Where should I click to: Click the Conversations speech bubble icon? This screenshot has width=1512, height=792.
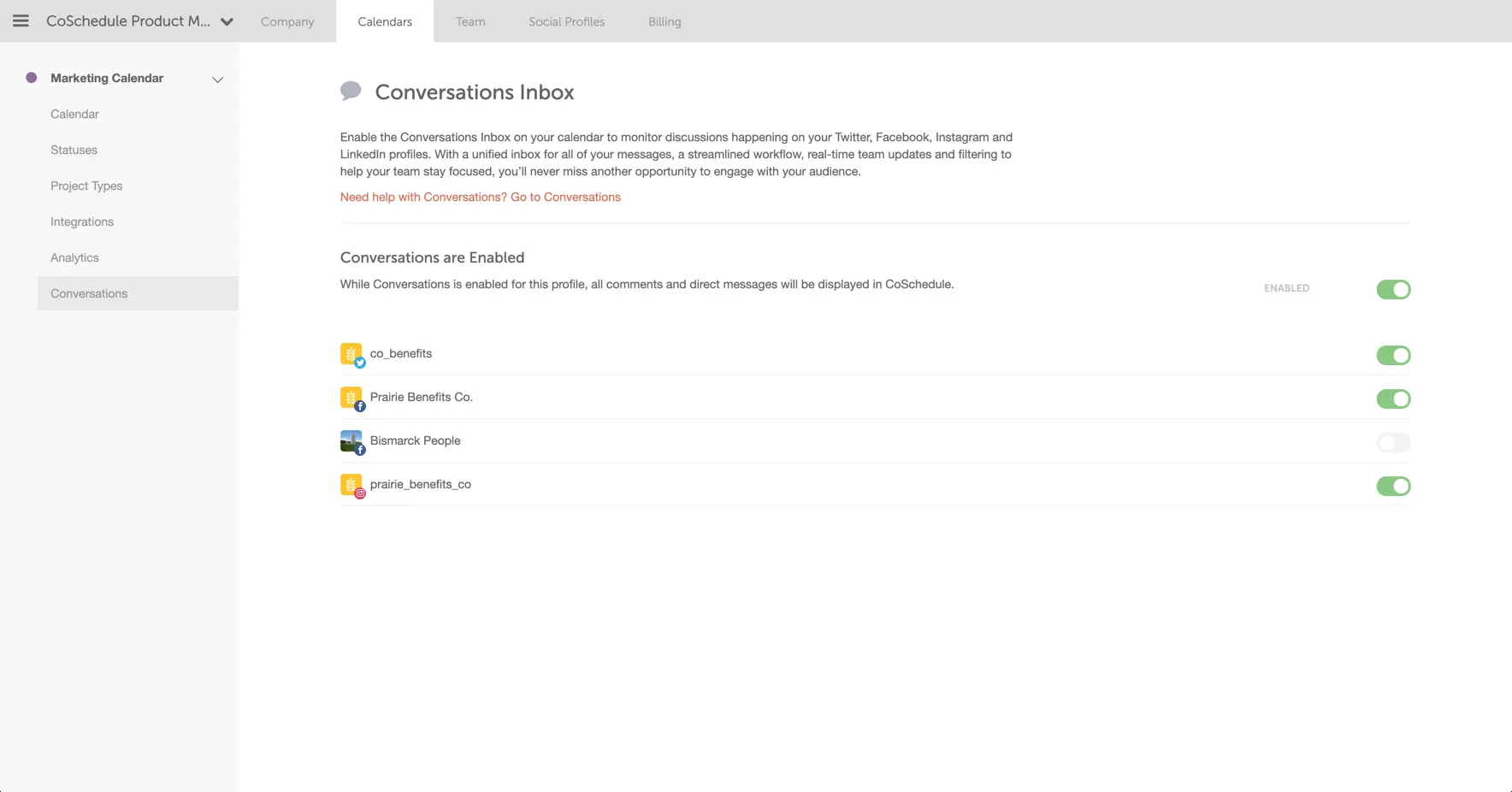pos(351,91)
